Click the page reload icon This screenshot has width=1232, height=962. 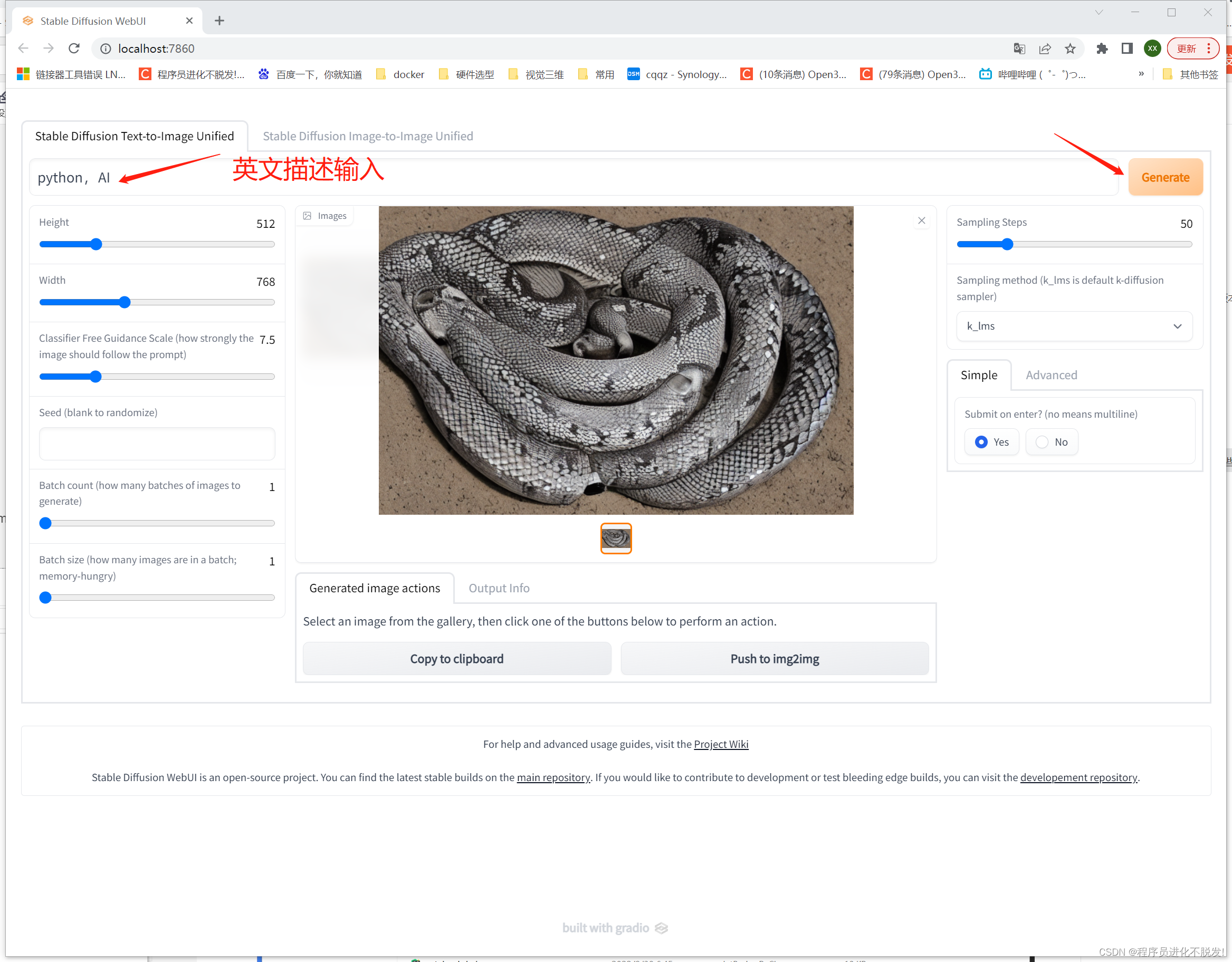(74, 49)
